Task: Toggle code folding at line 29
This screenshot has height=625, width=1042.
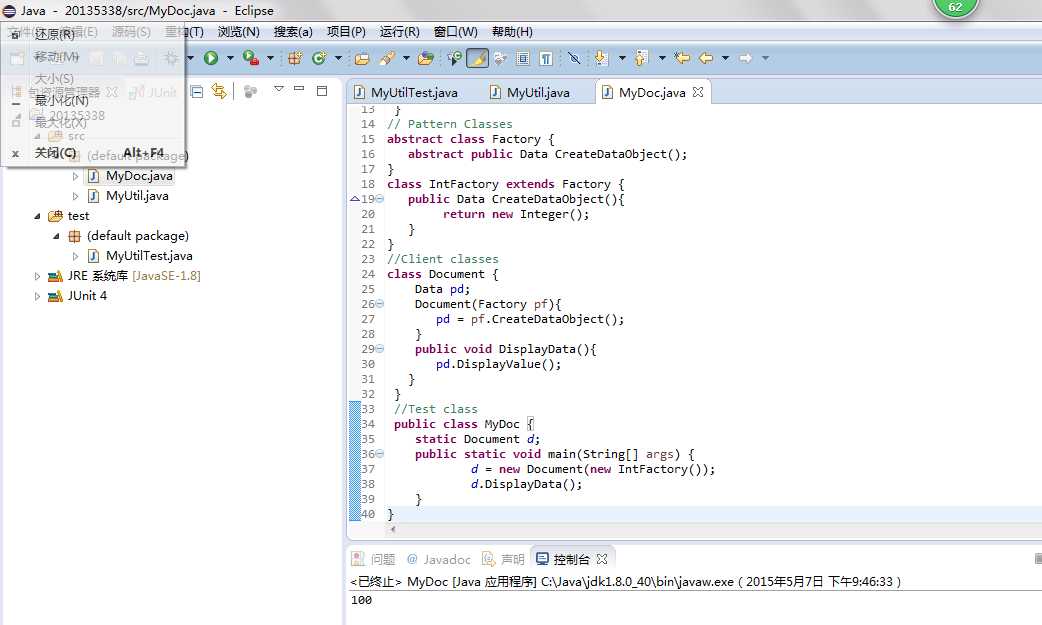Action: [x=380, y=349]
